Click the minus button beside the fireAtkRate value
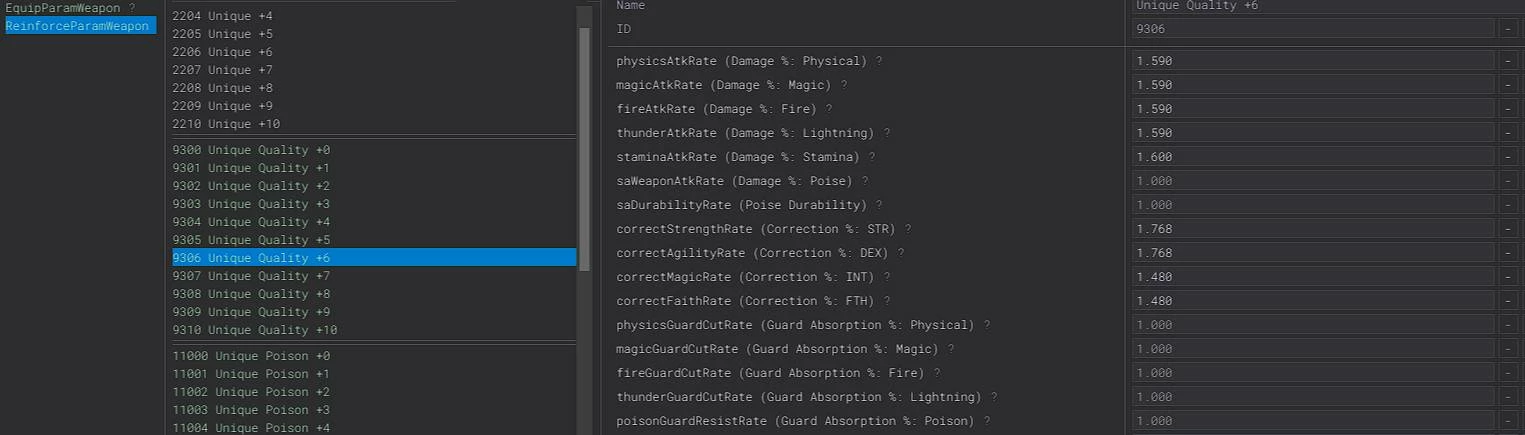 [x=1508, y=109]
